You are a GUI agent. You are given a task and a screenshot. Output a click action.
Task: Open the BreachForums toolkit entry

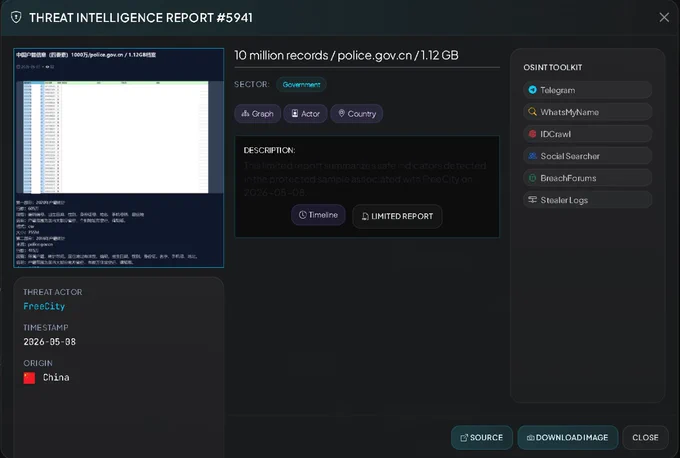click(587, 178)
